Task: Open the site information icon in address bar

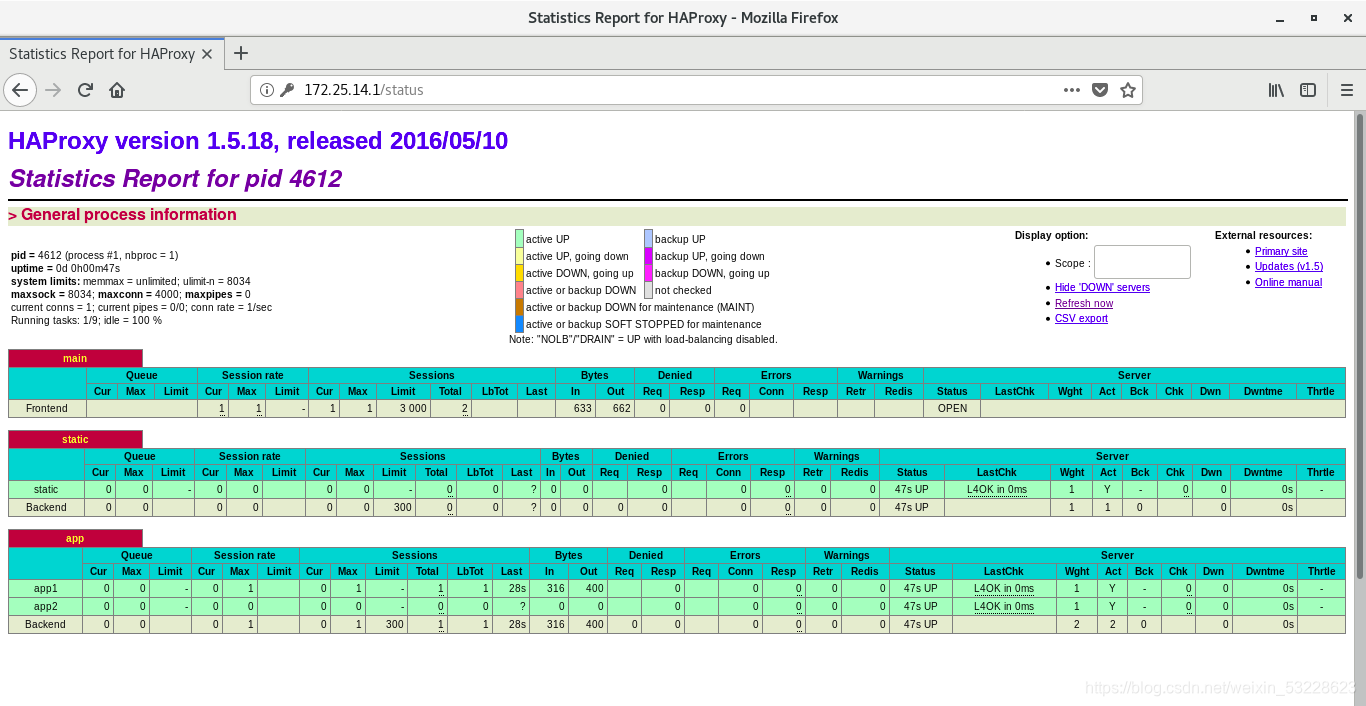Action: (x=267, y=90)
